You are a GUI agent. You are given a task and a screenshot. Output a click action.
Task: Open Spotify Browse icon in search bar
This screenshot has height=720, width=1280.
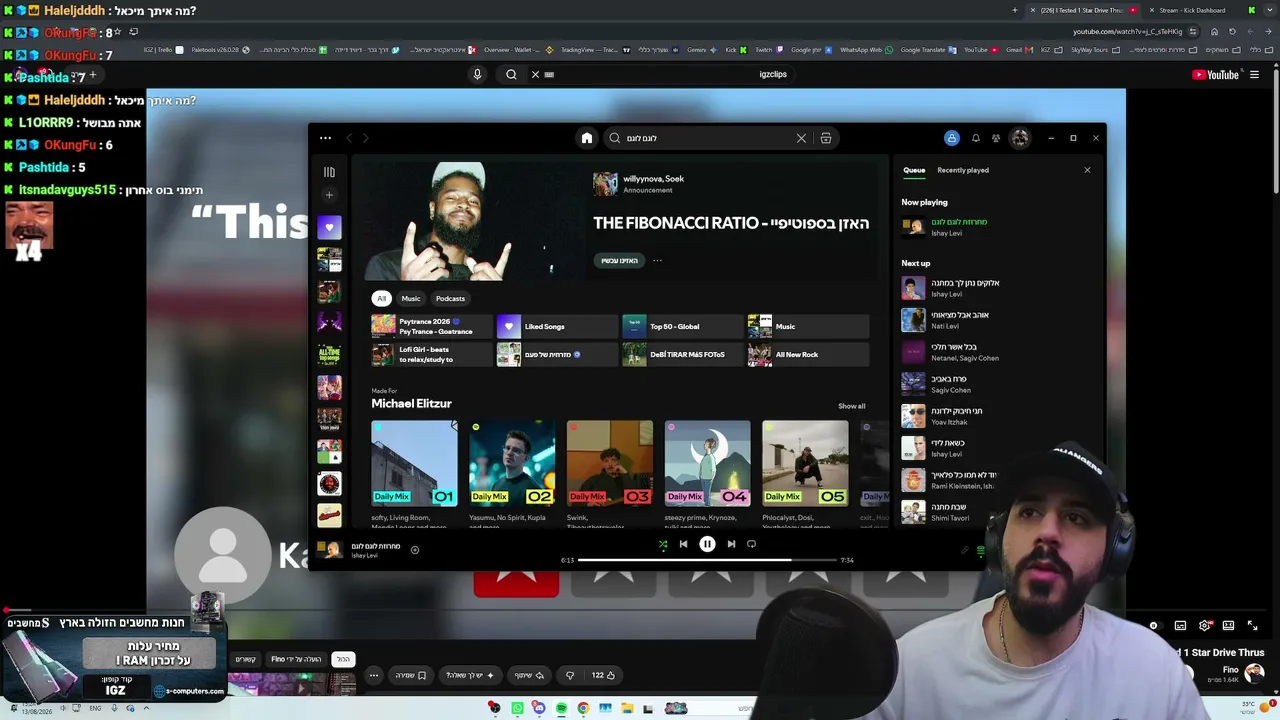[826, 138]
